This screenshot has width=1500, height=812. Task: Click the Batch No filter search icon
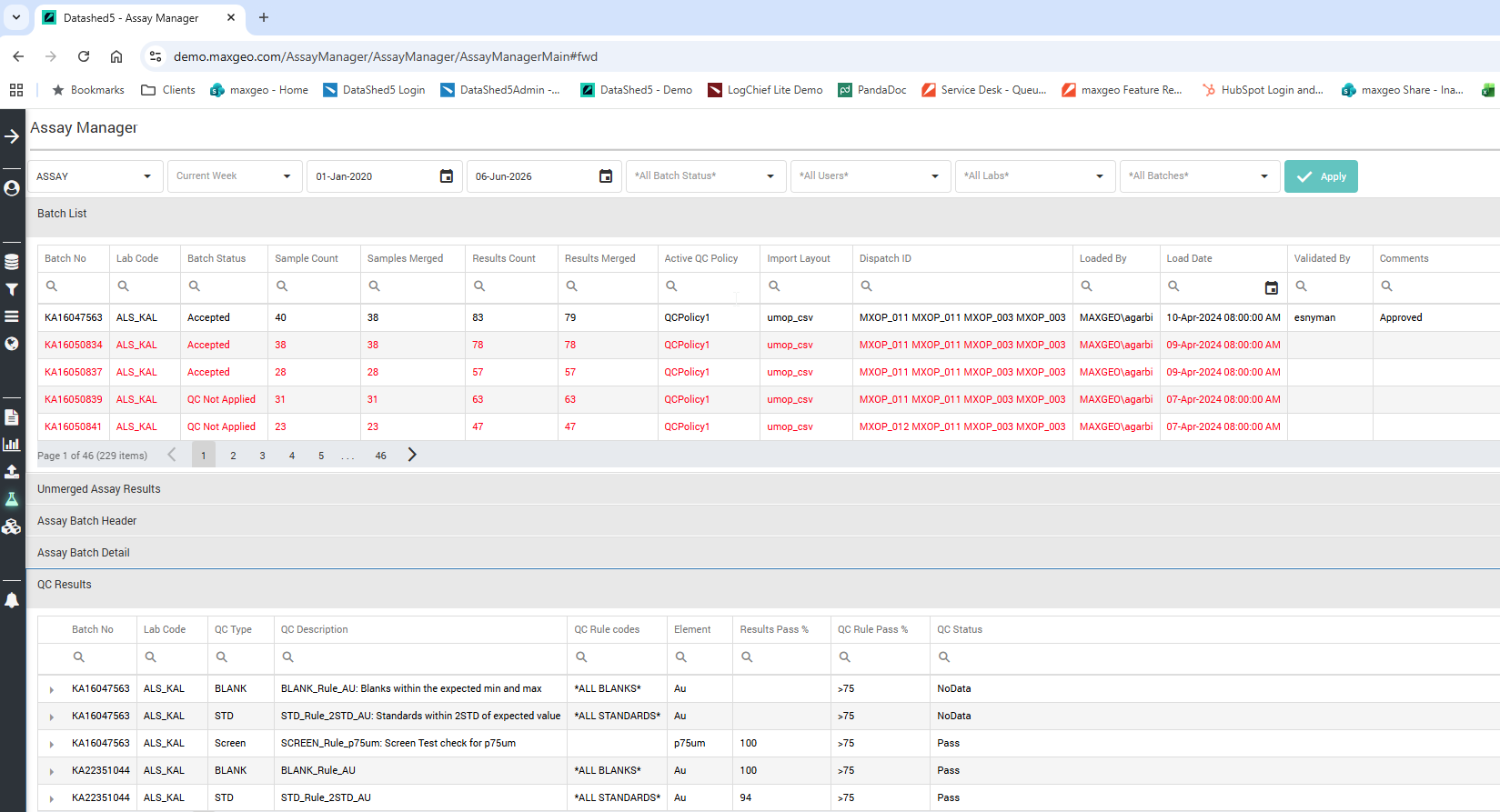coord(52,286)
